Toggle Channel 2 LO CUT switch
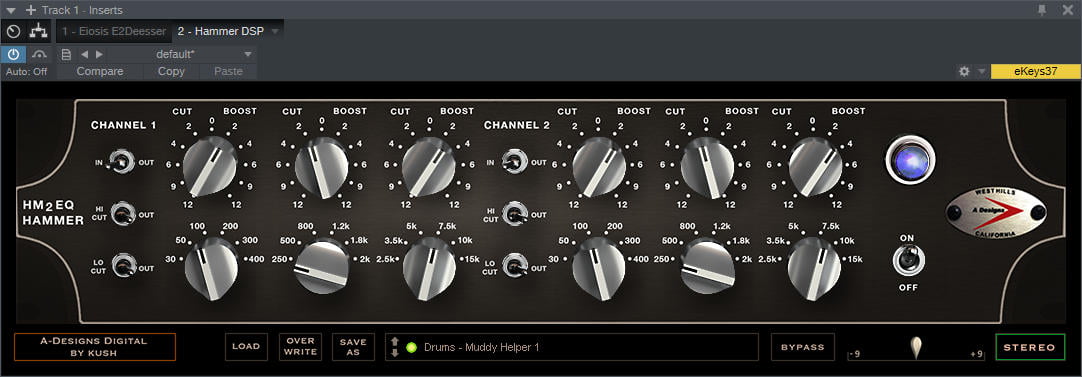Viewport: 1082px width, 377px height. click(515, 266)
